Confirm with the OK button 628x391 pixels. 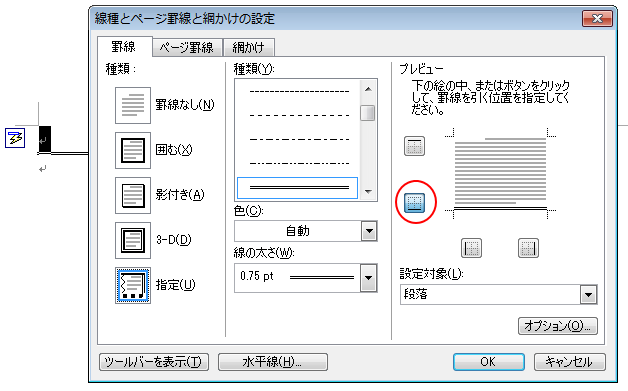[489, 362]
